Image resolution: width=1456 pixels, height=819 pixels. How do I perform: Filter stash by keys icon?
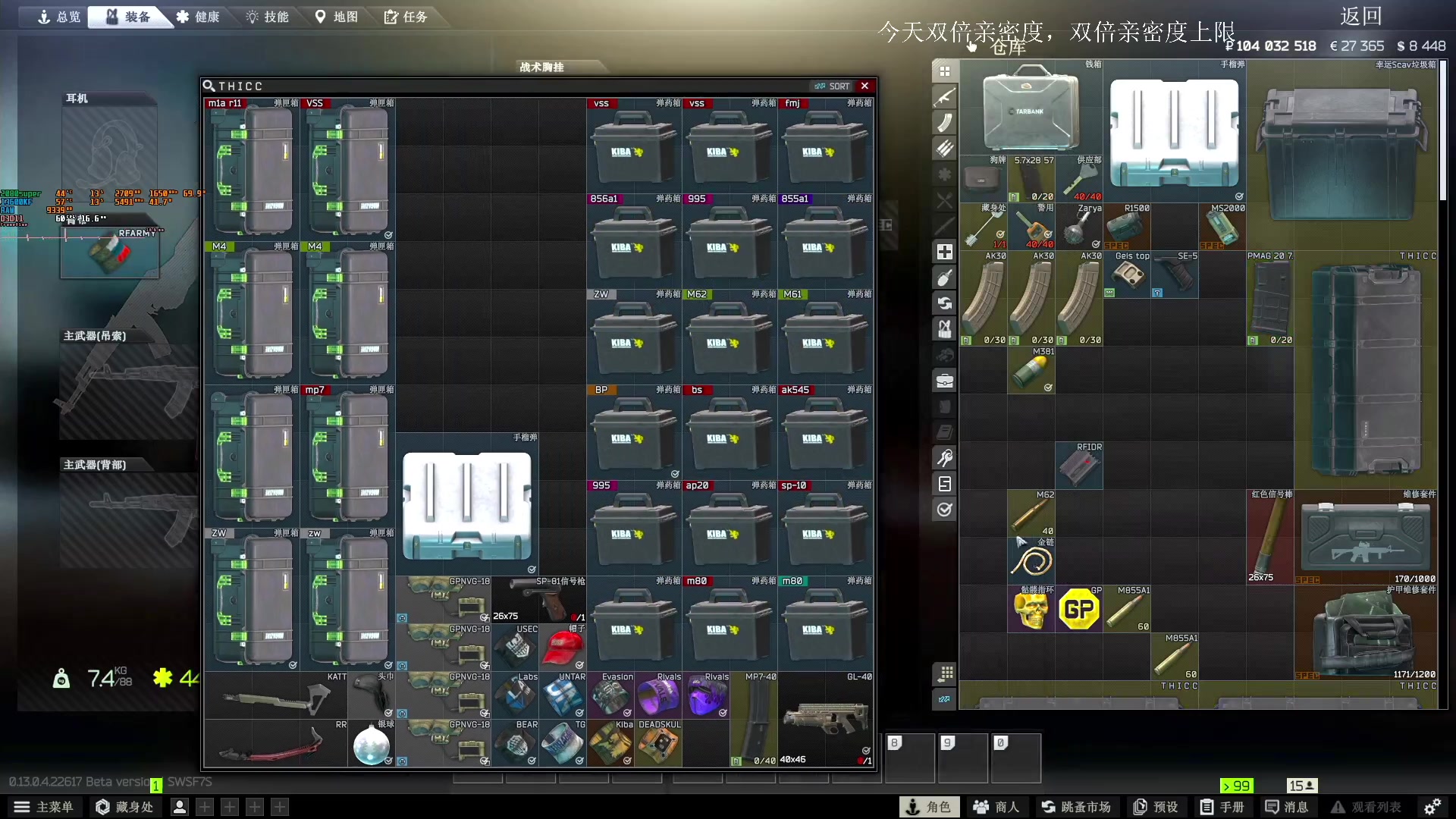[944, 458]
